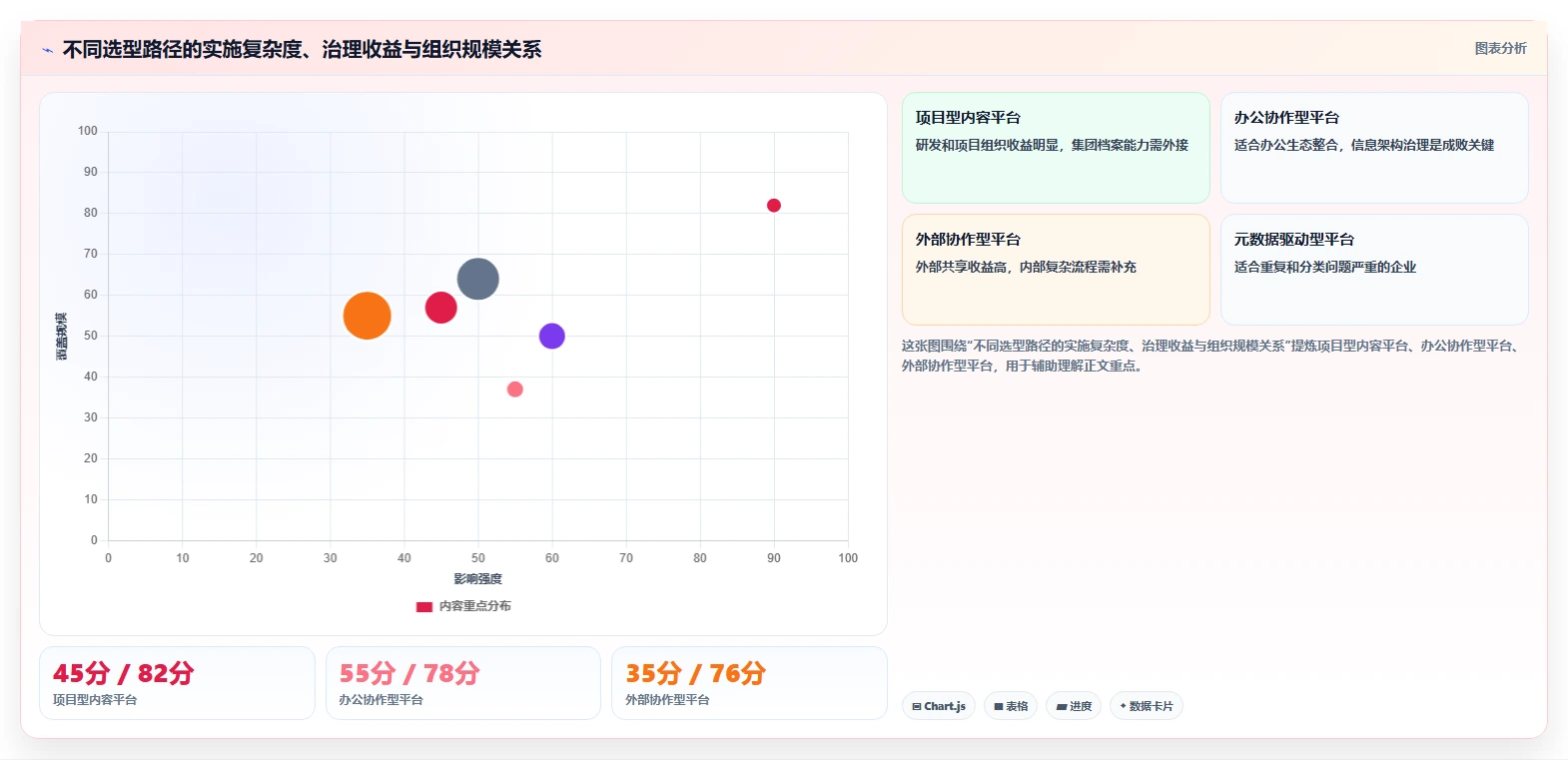Select the crimson bubble beside the orange one
Screen dimensions: 1568x760
click(441, 308)
